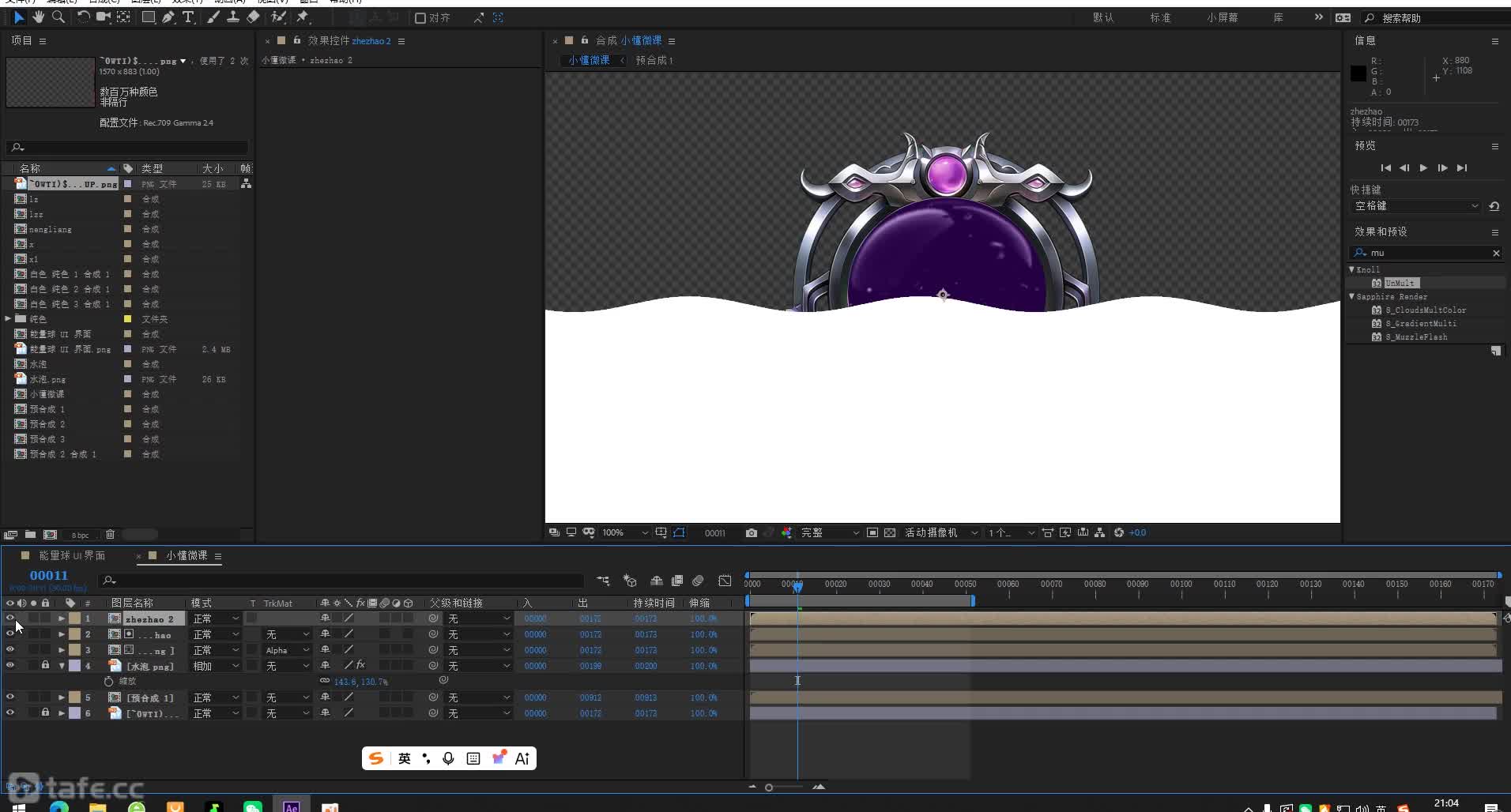Toggle the transparency grid in the viewer
1511x812 pixels.
click(890, 533)
